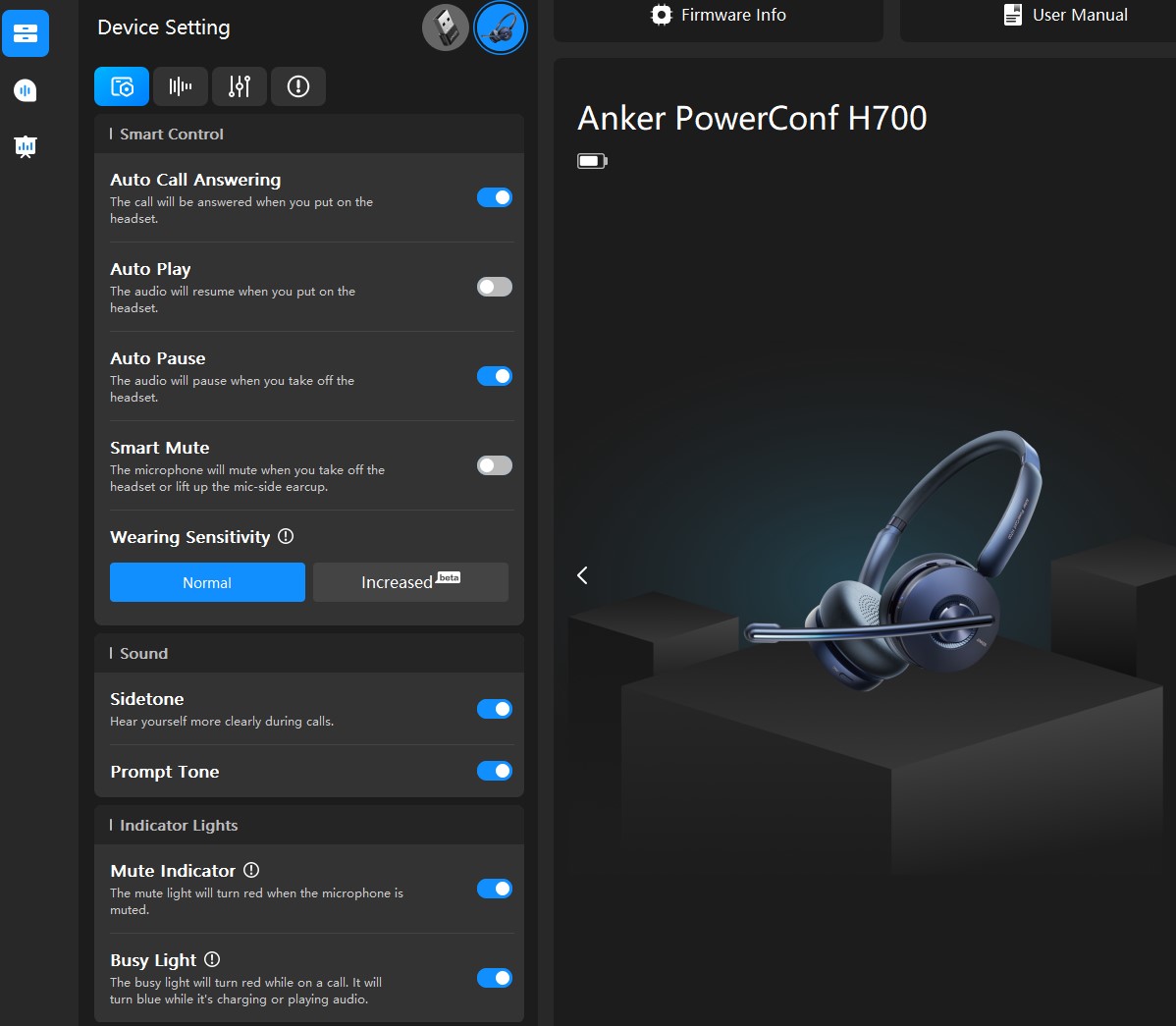
Task: Open the exclamation info tab
Action: pyautogui.click(x=298, y=86)
